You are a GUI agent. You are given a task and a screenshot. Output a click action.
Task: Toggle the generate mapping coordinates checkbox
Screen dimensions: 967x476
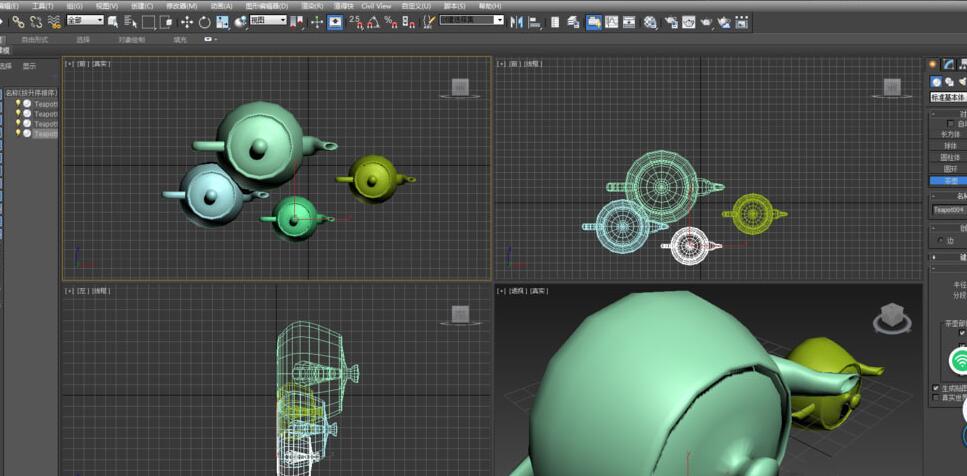point(936,388)
